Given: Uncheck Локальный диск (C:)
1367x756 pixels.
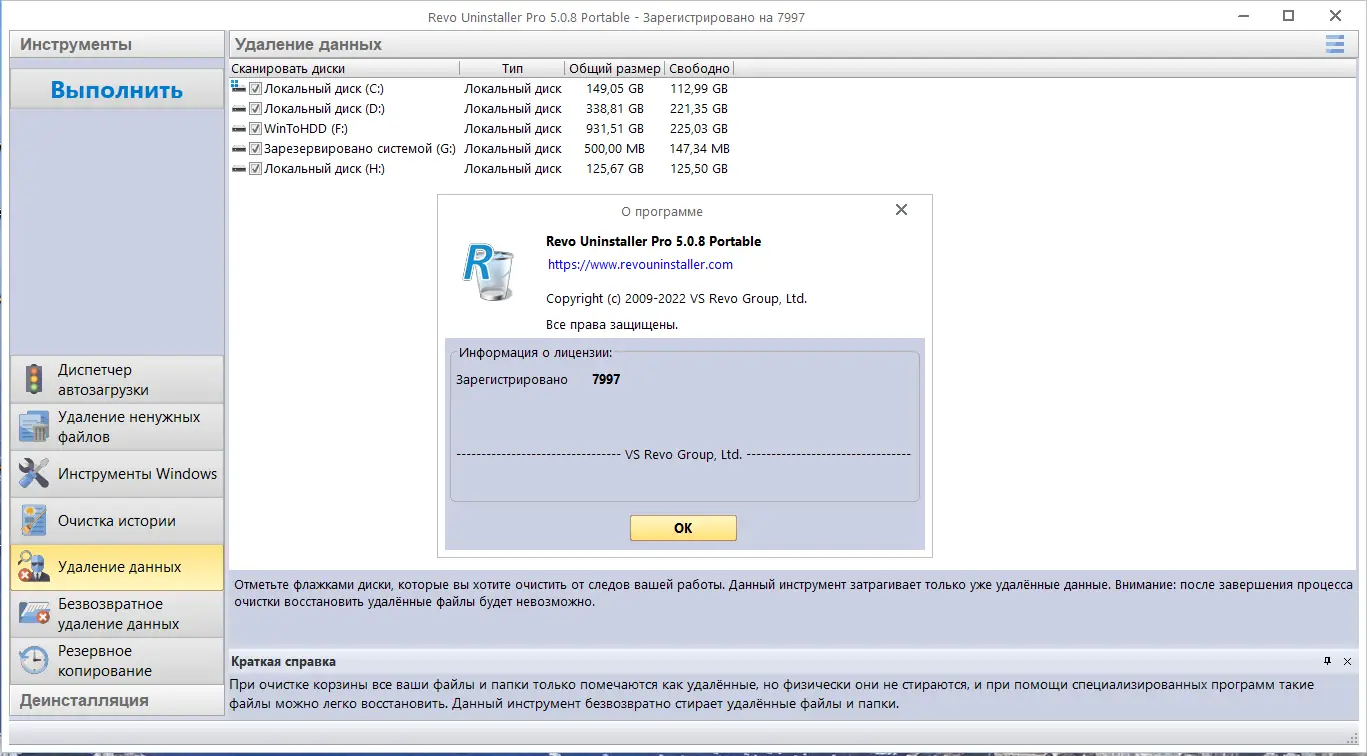Looking at the screenshot, I should pos(256,88).
